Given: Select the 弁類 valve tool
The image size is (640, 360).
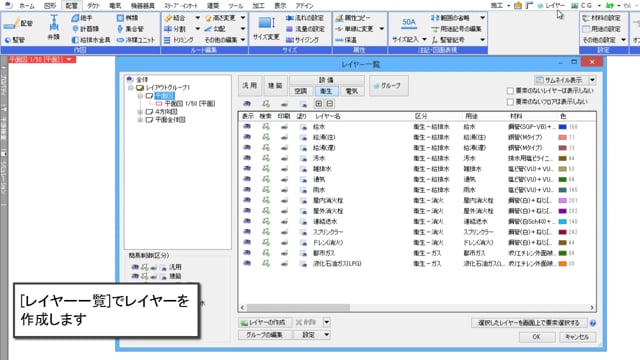Looking at the screenshot, I should (x=53, y=28).
